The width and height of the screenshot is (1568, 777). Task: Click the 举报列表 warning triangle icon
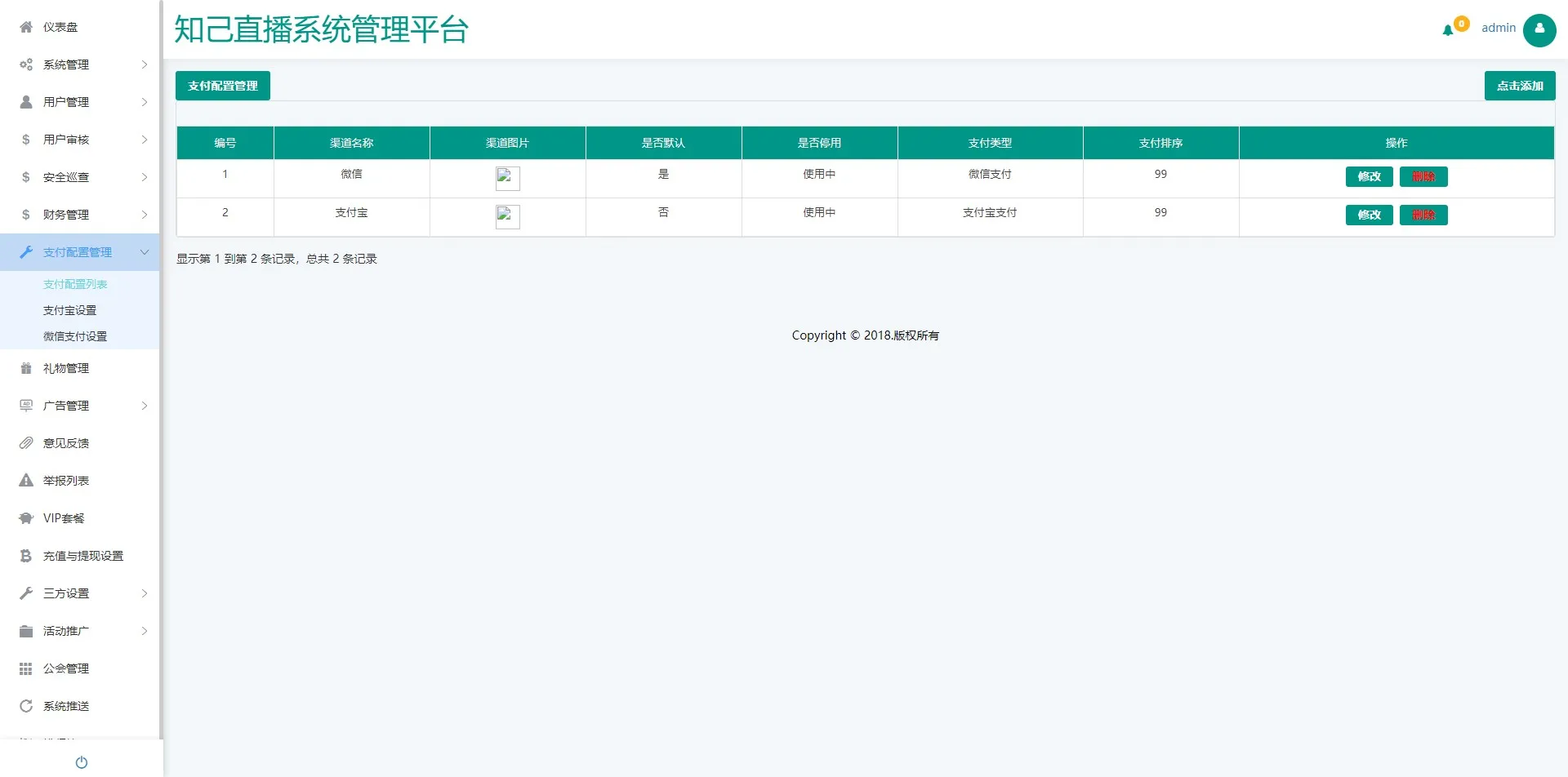pos(26,481)
